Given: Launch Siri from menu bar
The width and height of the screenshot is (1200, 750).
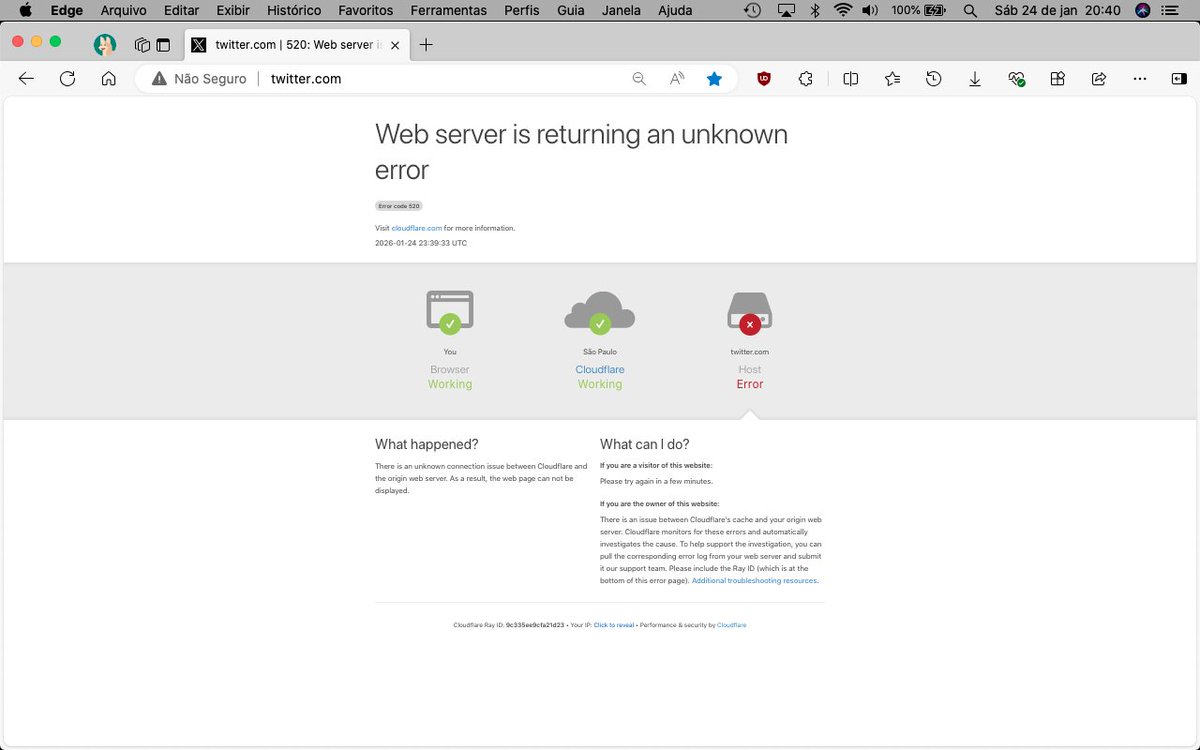Looking at the screenshot, I should pyautogui.click(x=1143, y=10).
